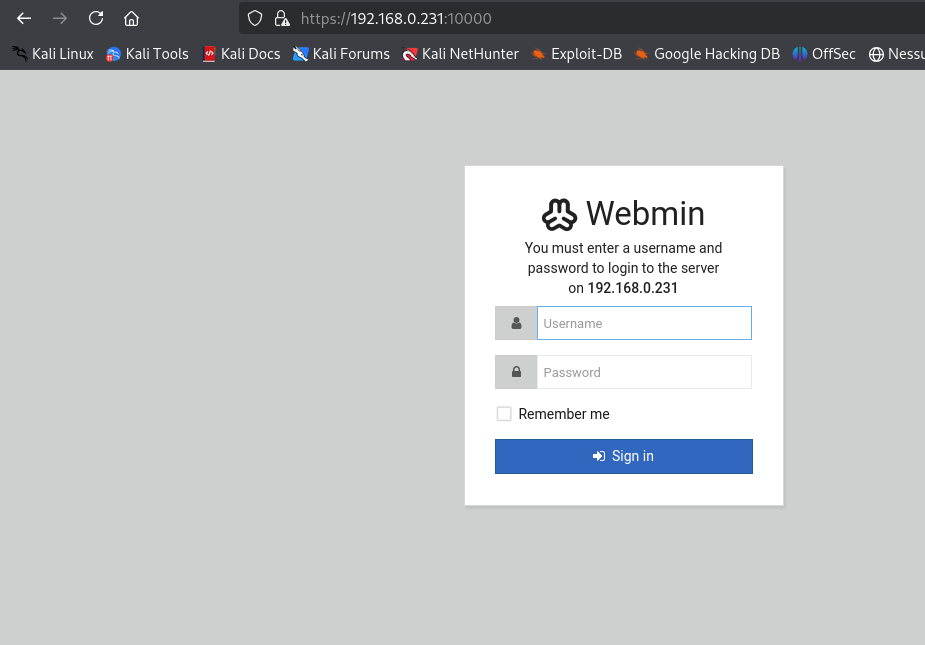Open the tracking protection shield icon
This screenshot has width=925, height=645.
coord(255,18)
